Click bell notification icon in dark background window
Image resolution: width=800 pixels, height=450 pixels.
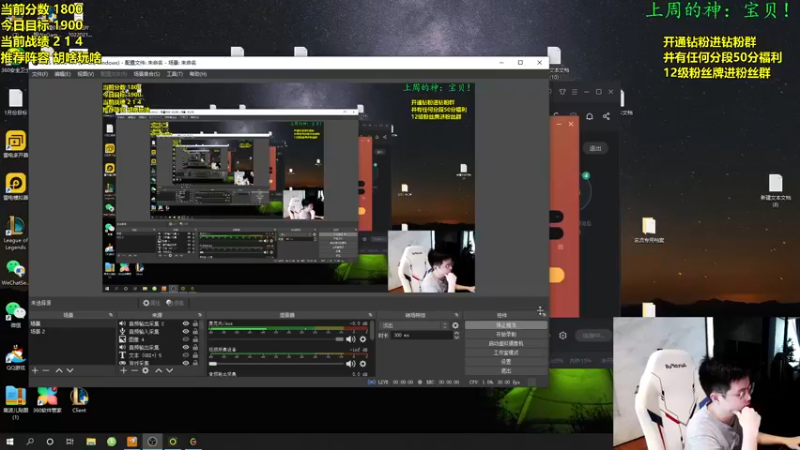[x=589, y=116]
